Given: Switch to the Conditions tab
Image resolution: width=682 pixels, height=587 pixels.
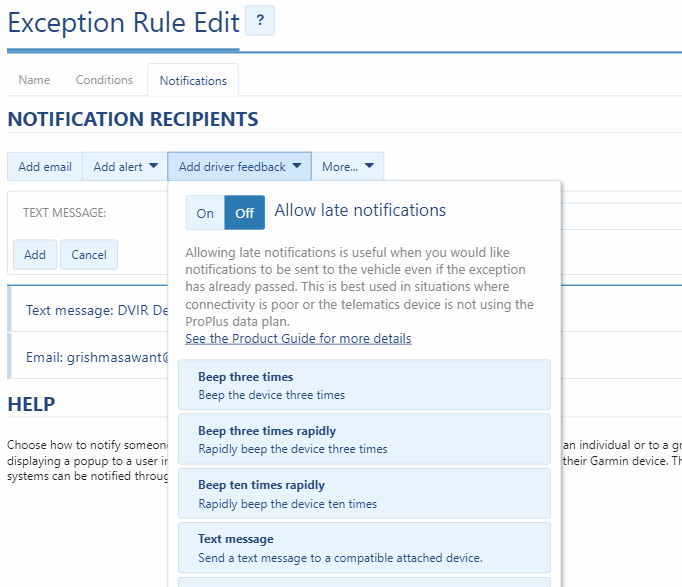Looking at the screenshot, I should (104, 80).
